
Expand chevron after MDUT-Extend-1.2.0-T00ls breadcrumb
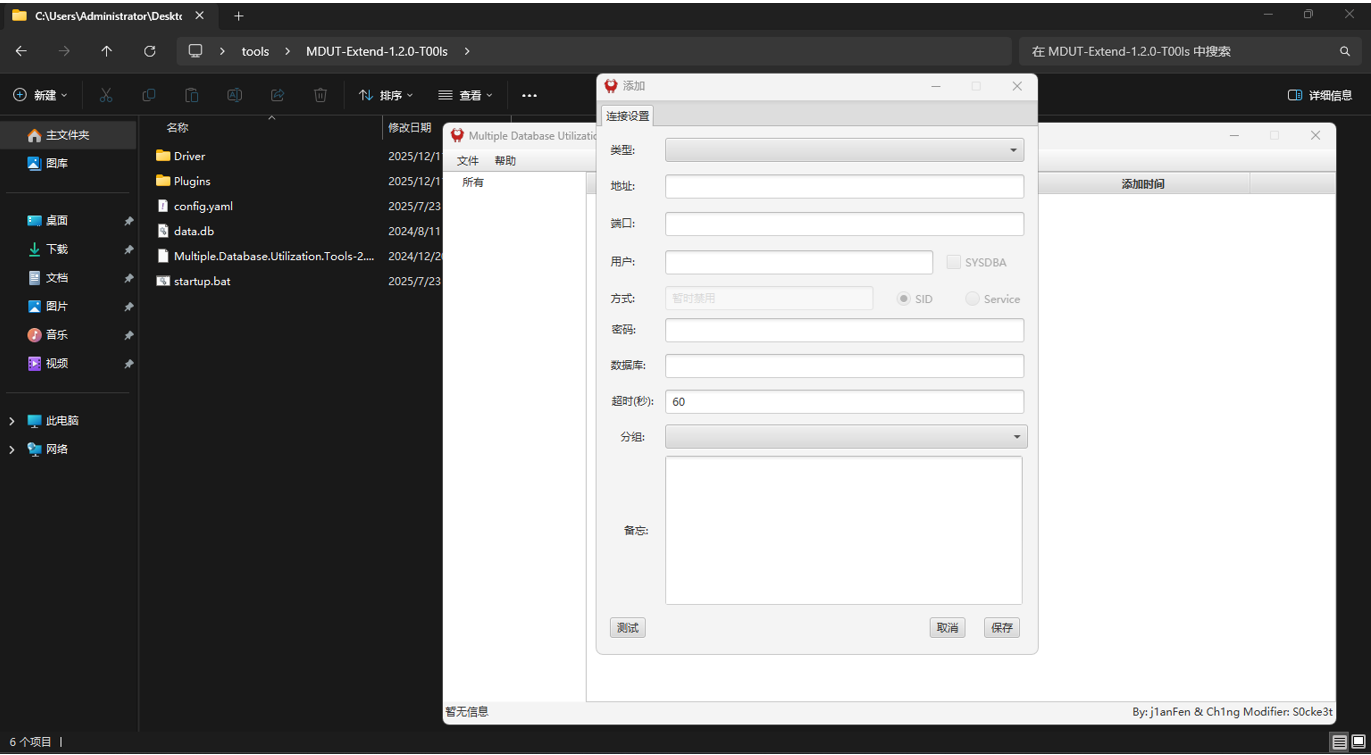467,51
